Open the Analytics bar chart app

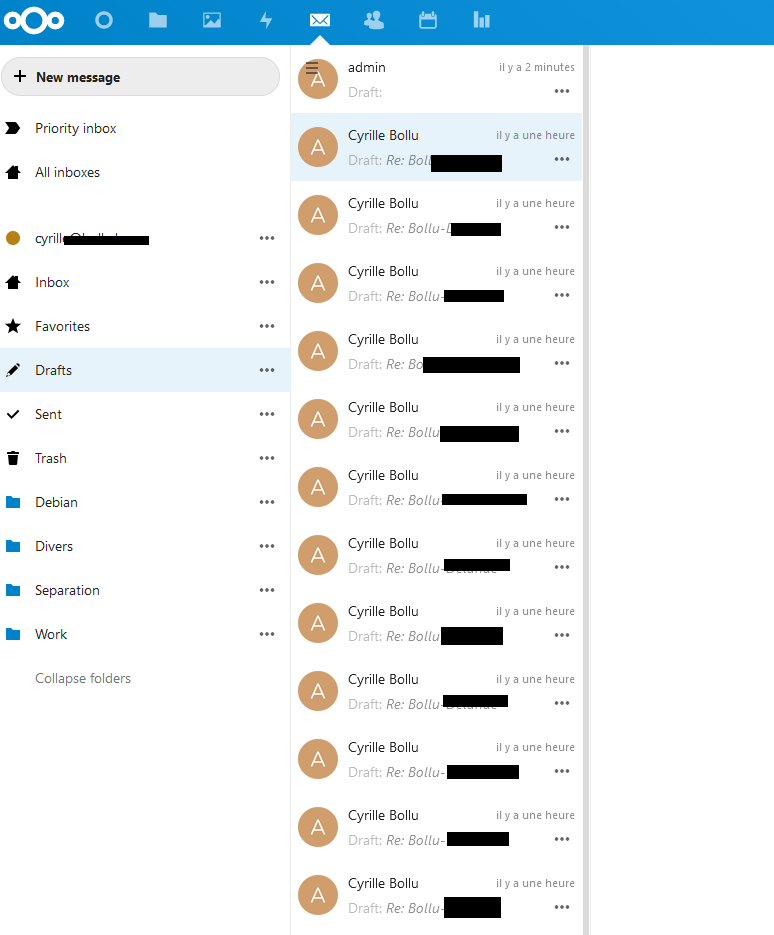481,20
